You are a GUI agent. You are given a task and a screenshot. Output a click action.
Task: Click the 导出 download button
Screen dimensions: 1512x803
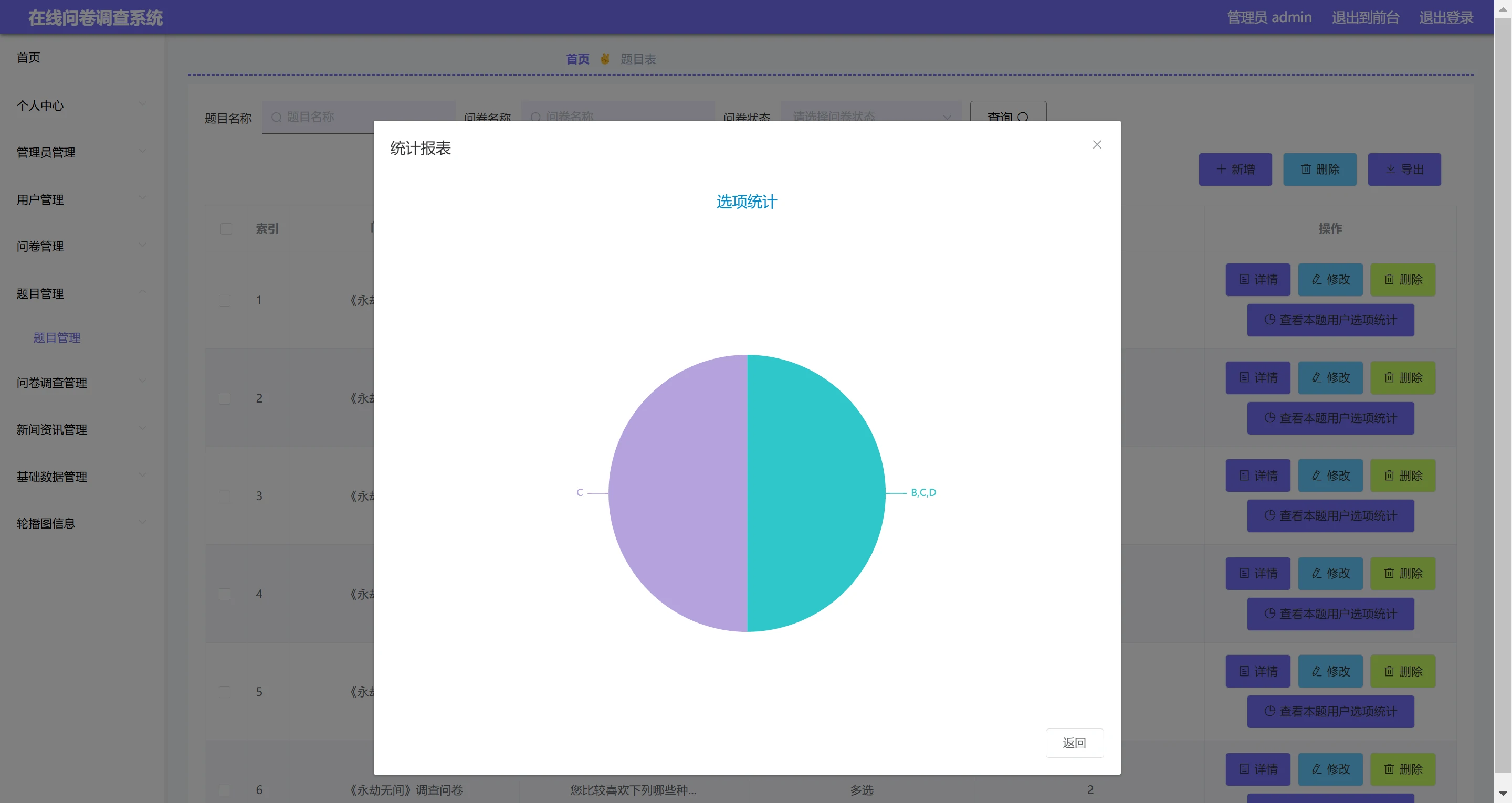point(1404,170)
